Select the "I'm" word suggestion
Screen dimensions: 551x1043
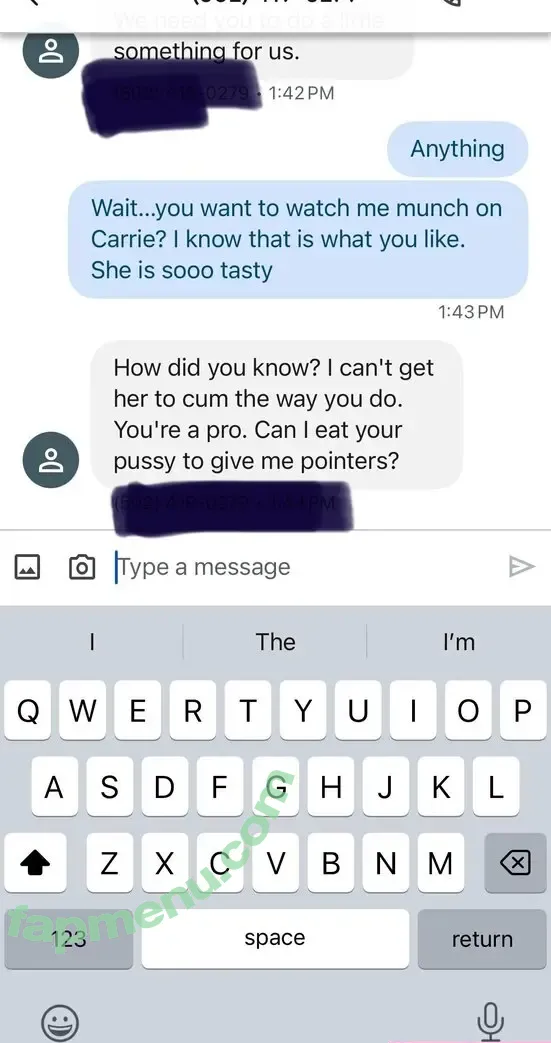coord(459,642)
